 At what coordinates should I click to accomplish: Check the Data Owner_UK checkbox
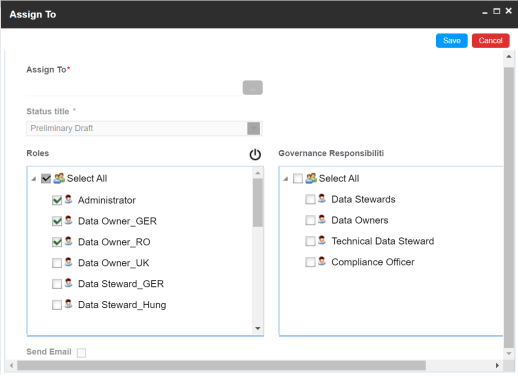coord(57,263)
